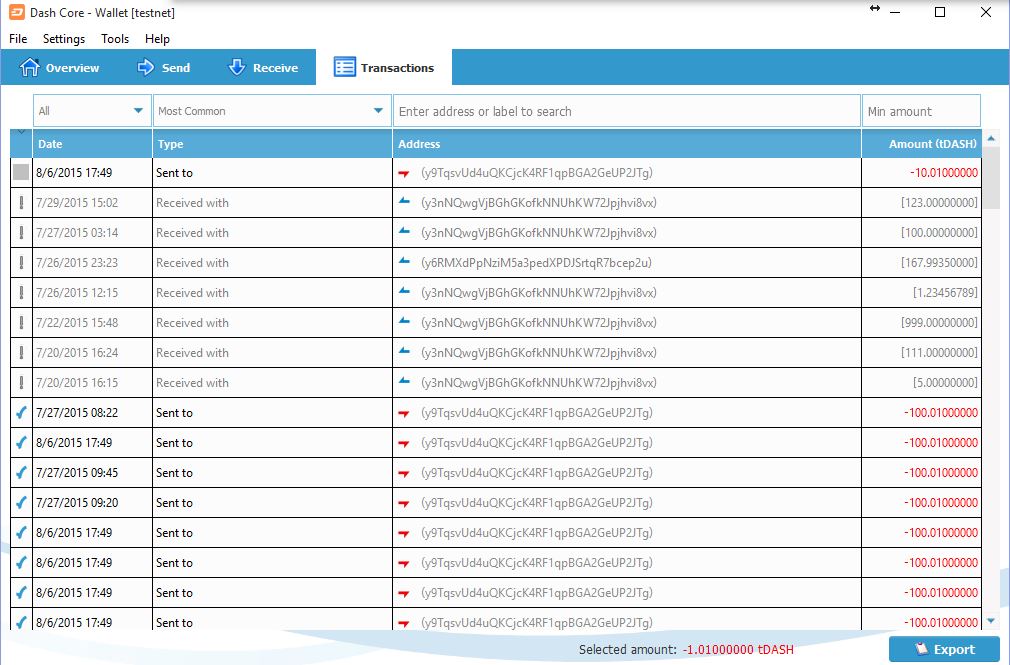Open the Tools menu
The height and width of the screenshot is (665, 1010).
[x=115, y=39]
